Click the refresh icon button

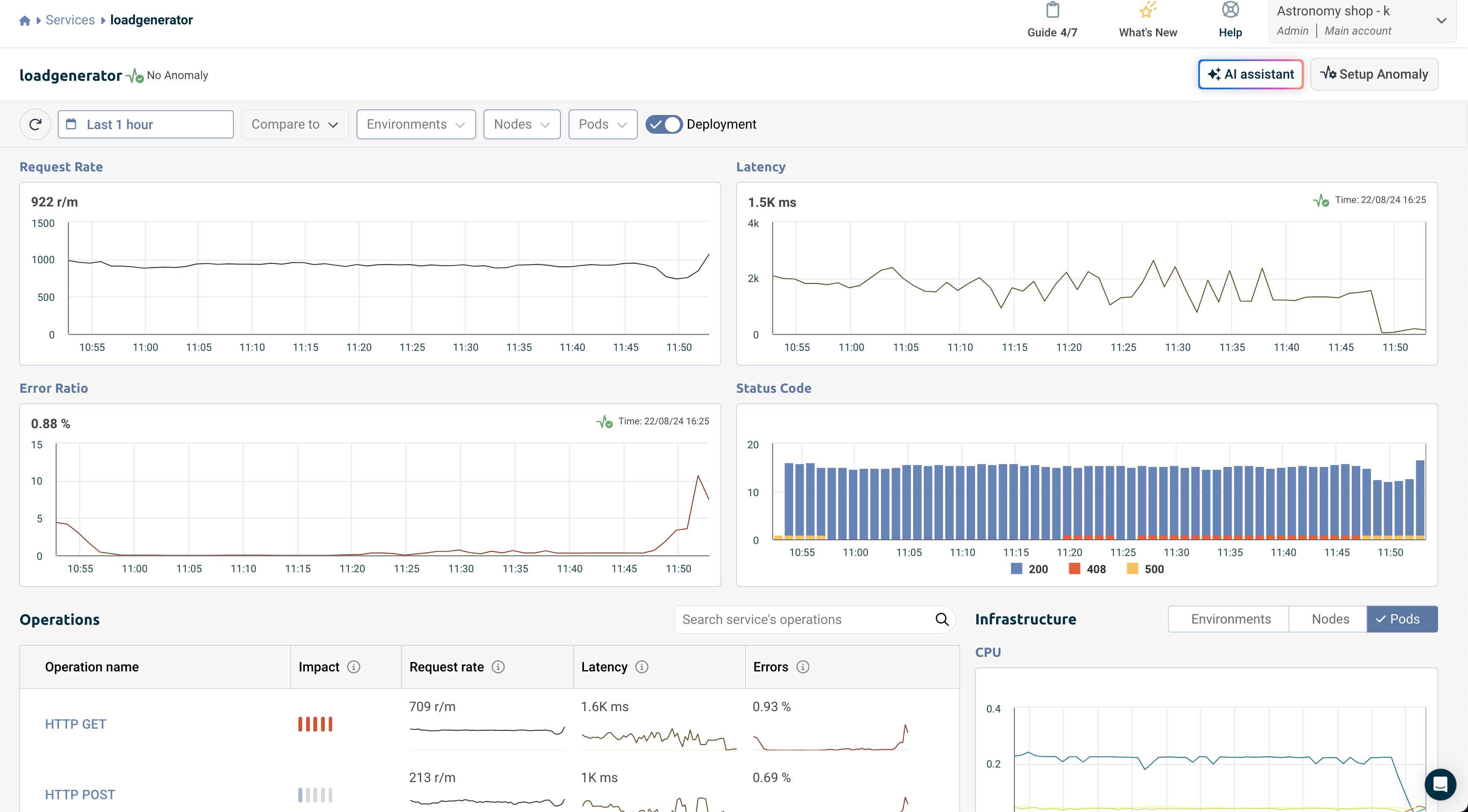pos(35,124)
